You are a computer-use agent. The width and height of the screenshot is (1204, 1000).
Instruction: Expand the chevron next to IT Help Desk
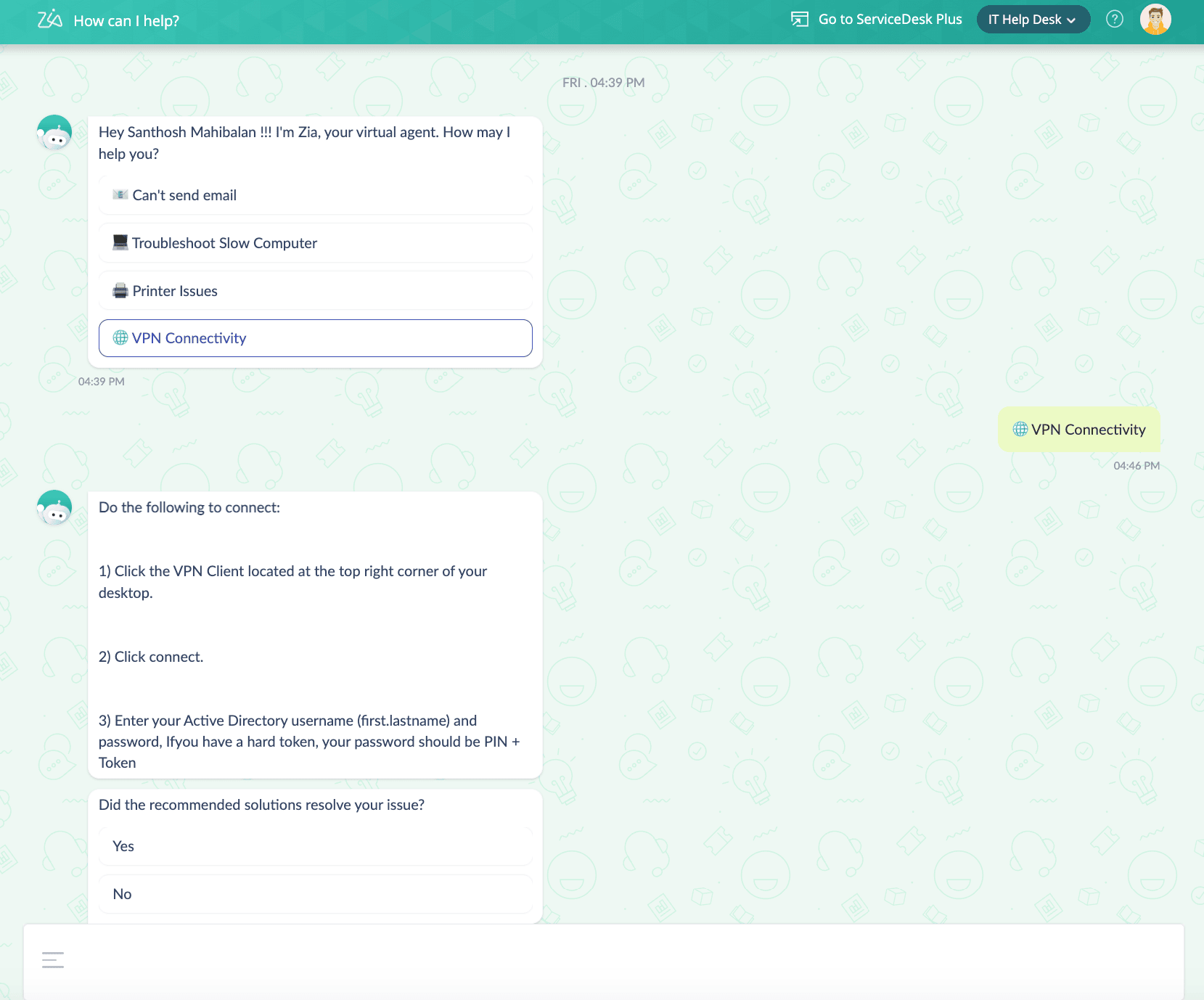coord(1072,20)
